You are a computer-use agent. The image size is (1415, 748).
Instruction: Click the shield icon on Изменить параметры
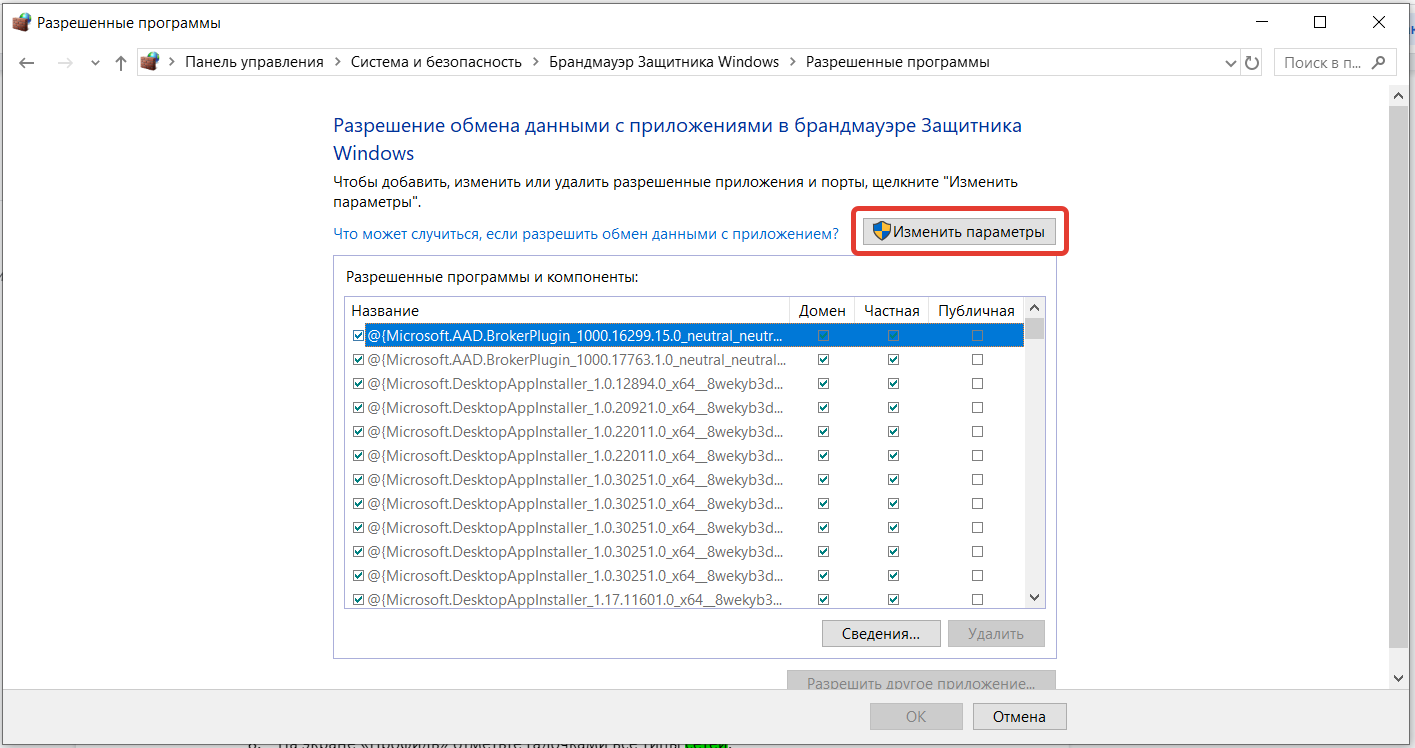pyautogui.click(x=881, y=232)
